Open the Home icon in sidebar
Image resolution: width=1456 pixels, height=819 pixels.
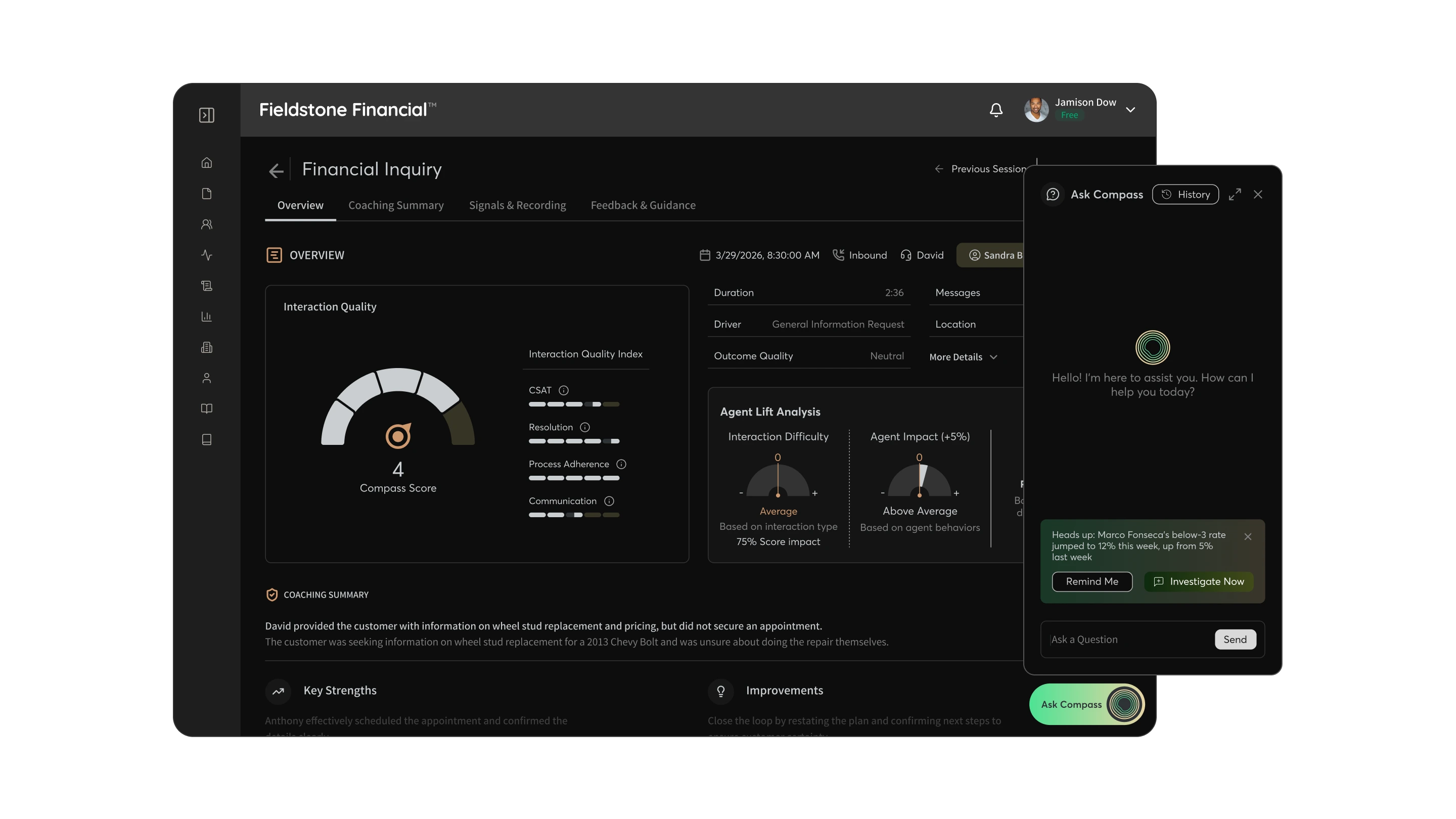tap(206, 163)
